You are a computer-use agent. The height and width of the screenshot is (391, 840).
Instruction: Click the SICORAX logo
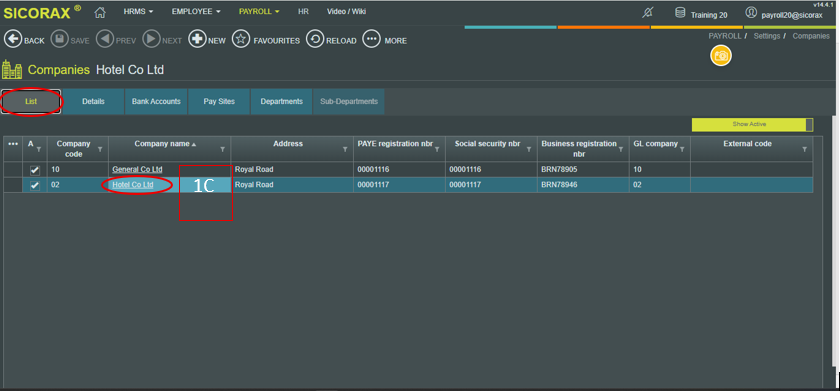42,12
